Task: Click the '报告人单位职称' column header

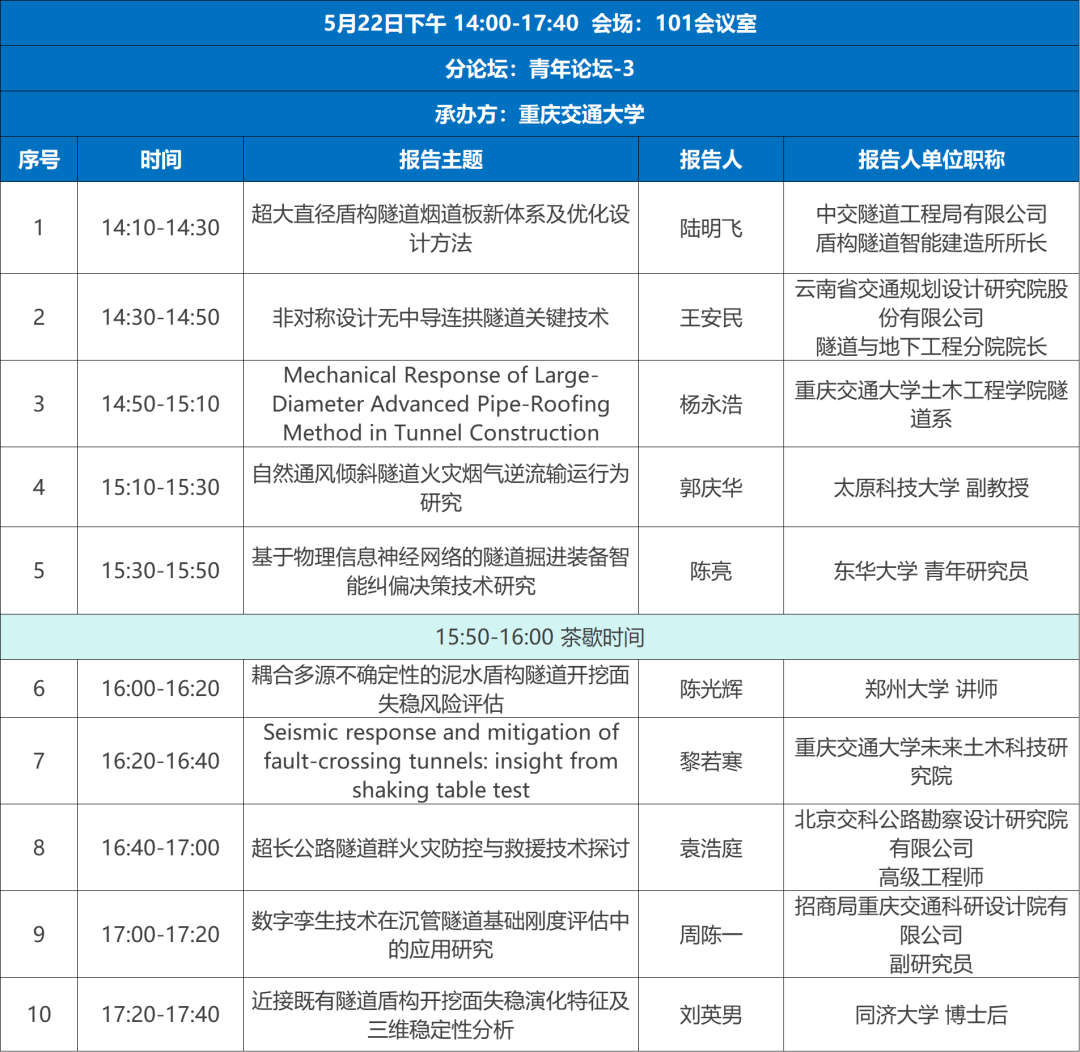Action: click(931, 159)
